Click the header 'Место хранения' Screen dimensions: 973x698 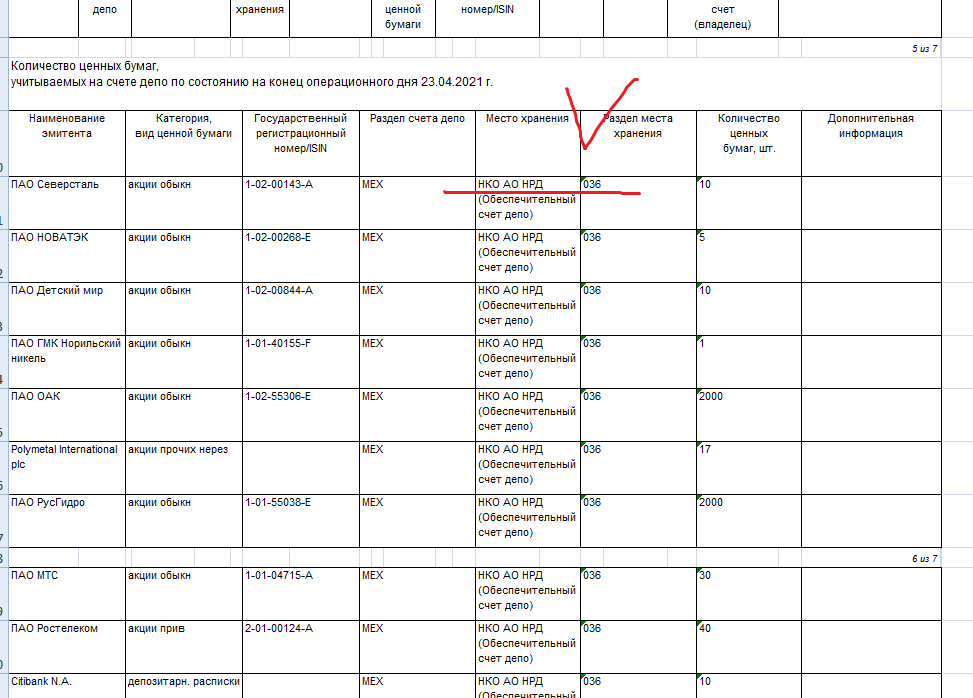pyautogui.click(x=528, y=143)
